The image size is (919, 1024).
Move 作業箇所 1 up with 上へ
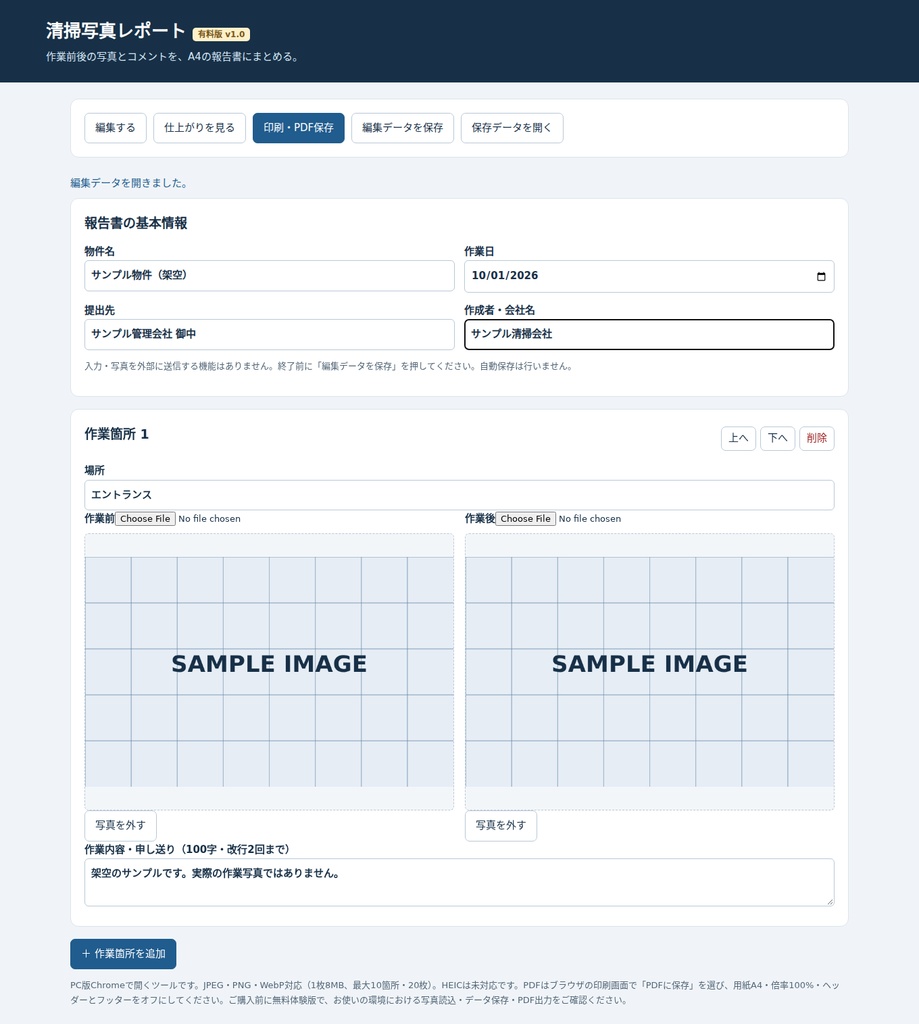(x=738, y=438)
